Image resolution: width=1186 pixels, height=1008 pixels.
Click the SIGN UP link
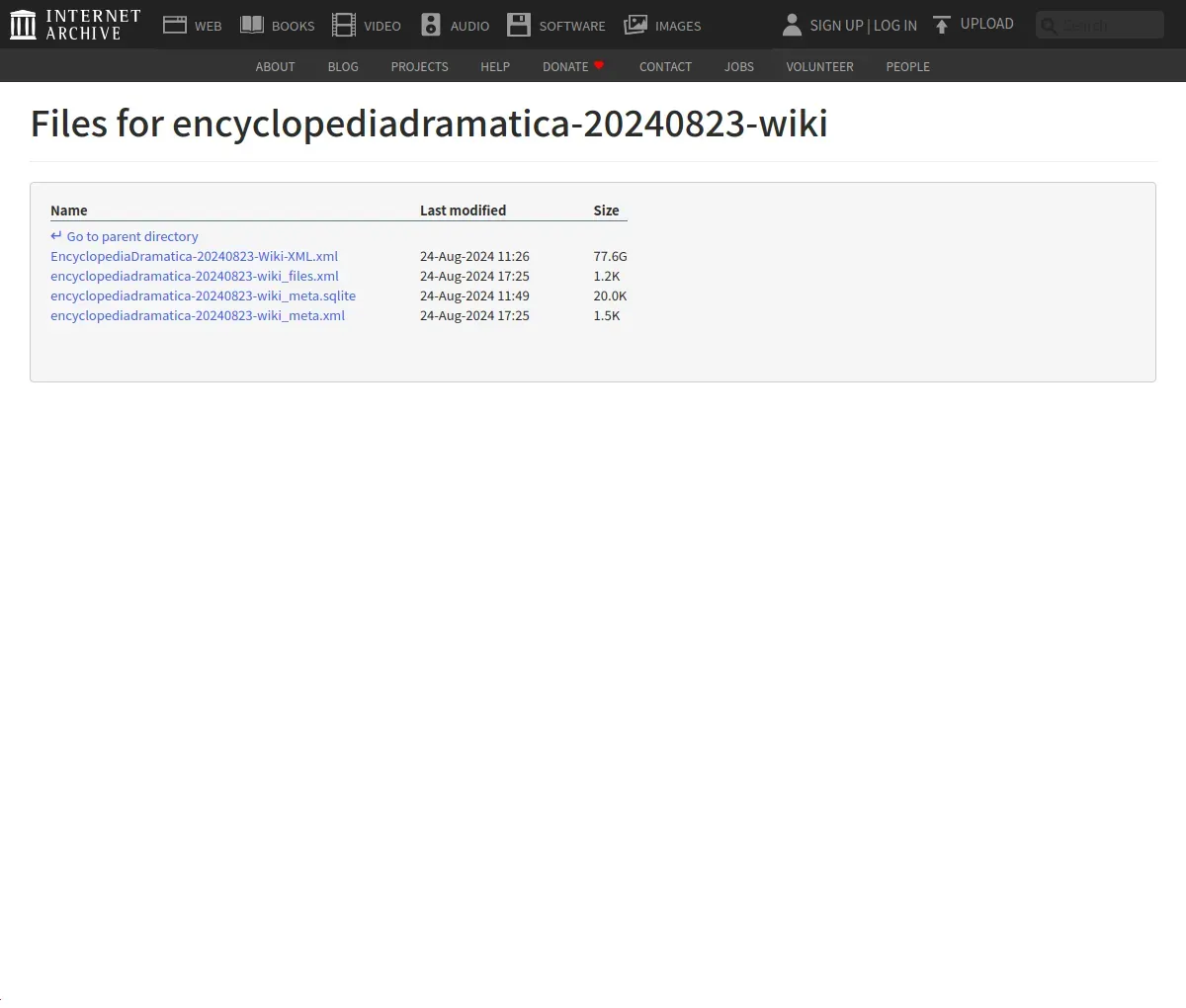coord(836,26)
